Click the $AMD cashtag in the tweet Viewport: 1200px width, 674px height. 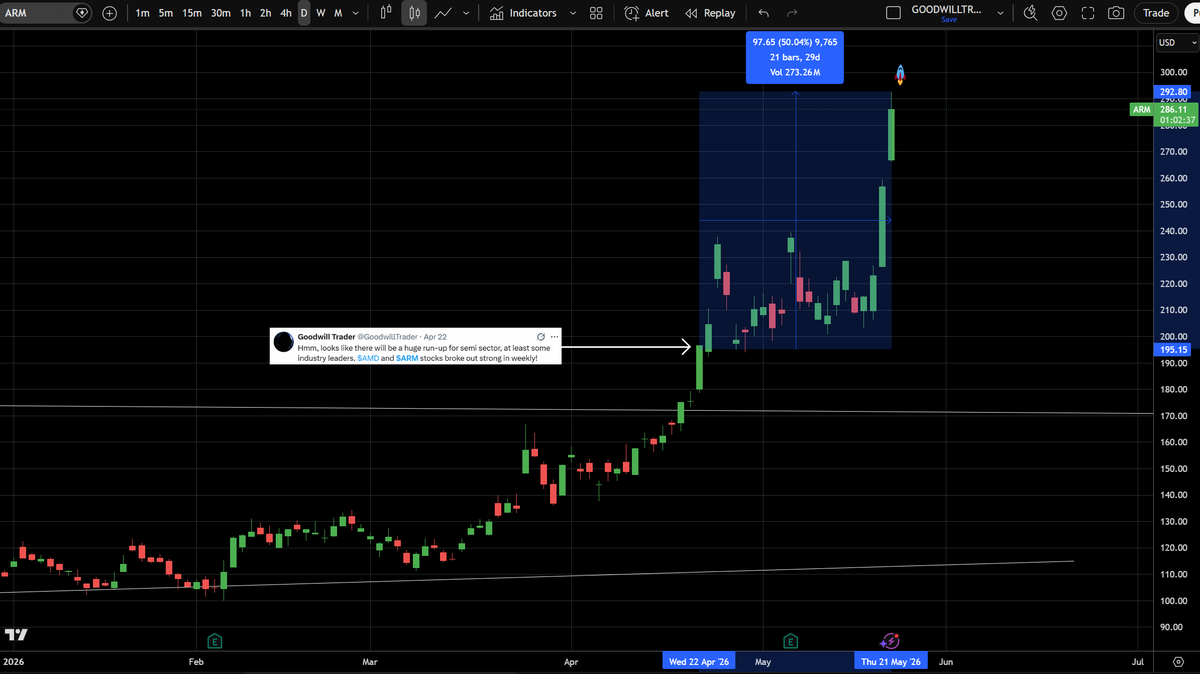pos(367,357)
